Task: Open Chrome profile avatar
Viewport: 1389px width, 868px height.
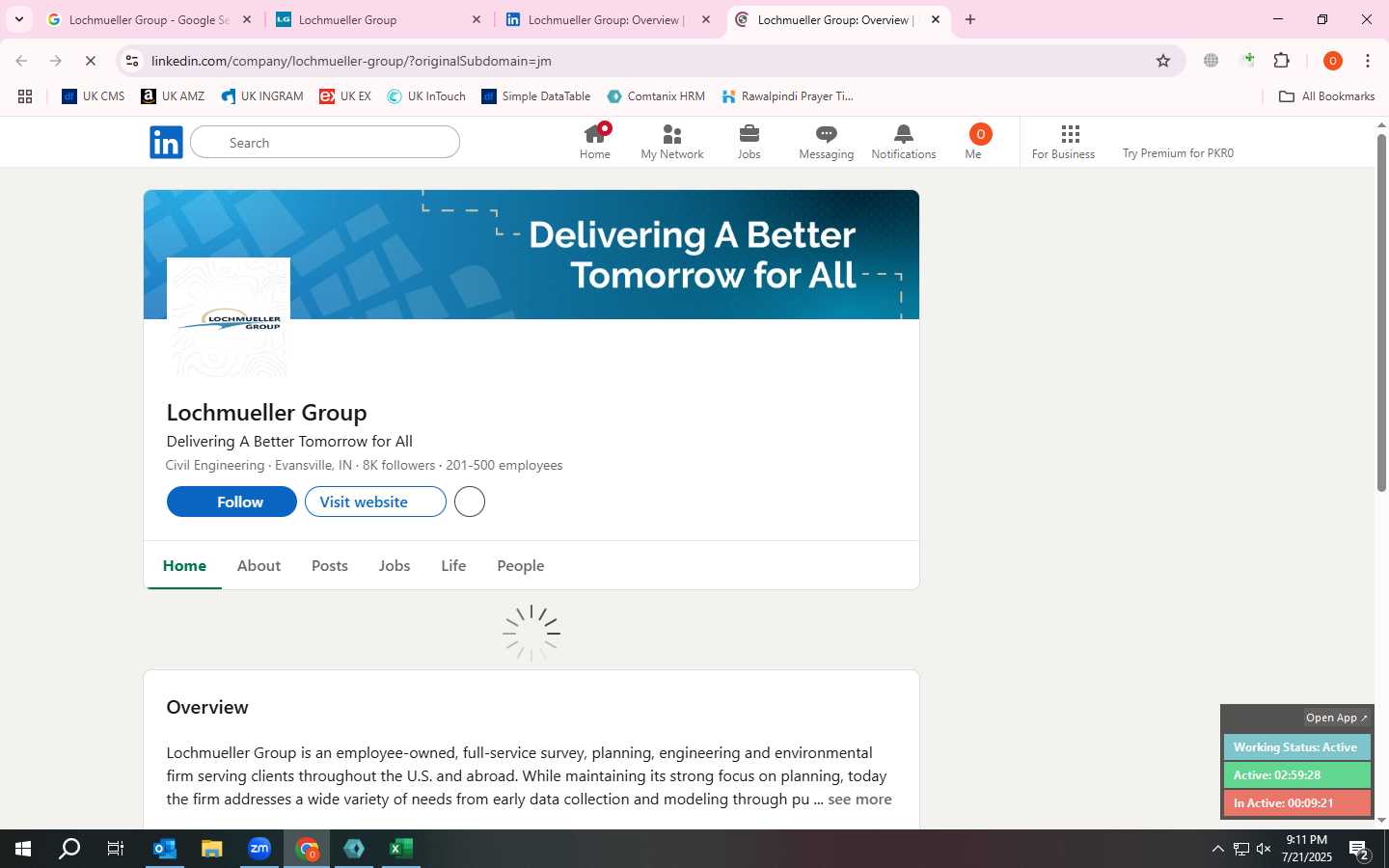Action: click(1332, 61)
